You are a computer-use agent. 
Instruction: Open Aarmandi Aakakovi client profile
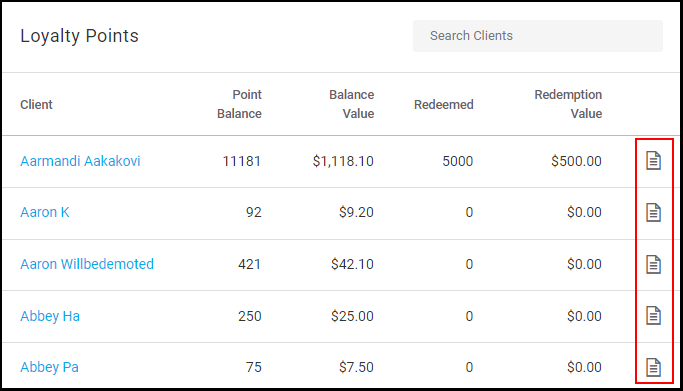point(80,161)
